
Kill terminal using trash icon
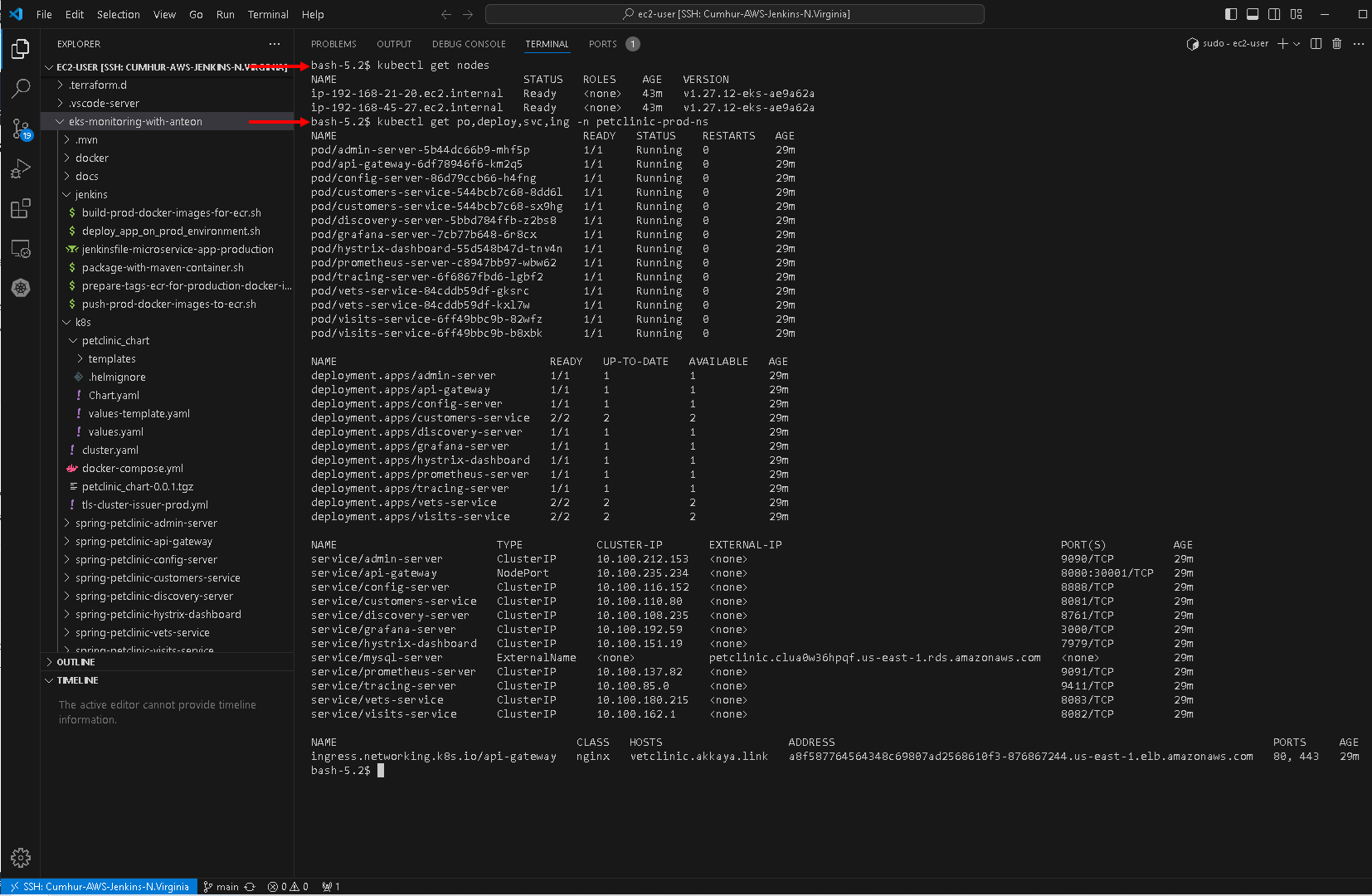[x=1336, y=44]
